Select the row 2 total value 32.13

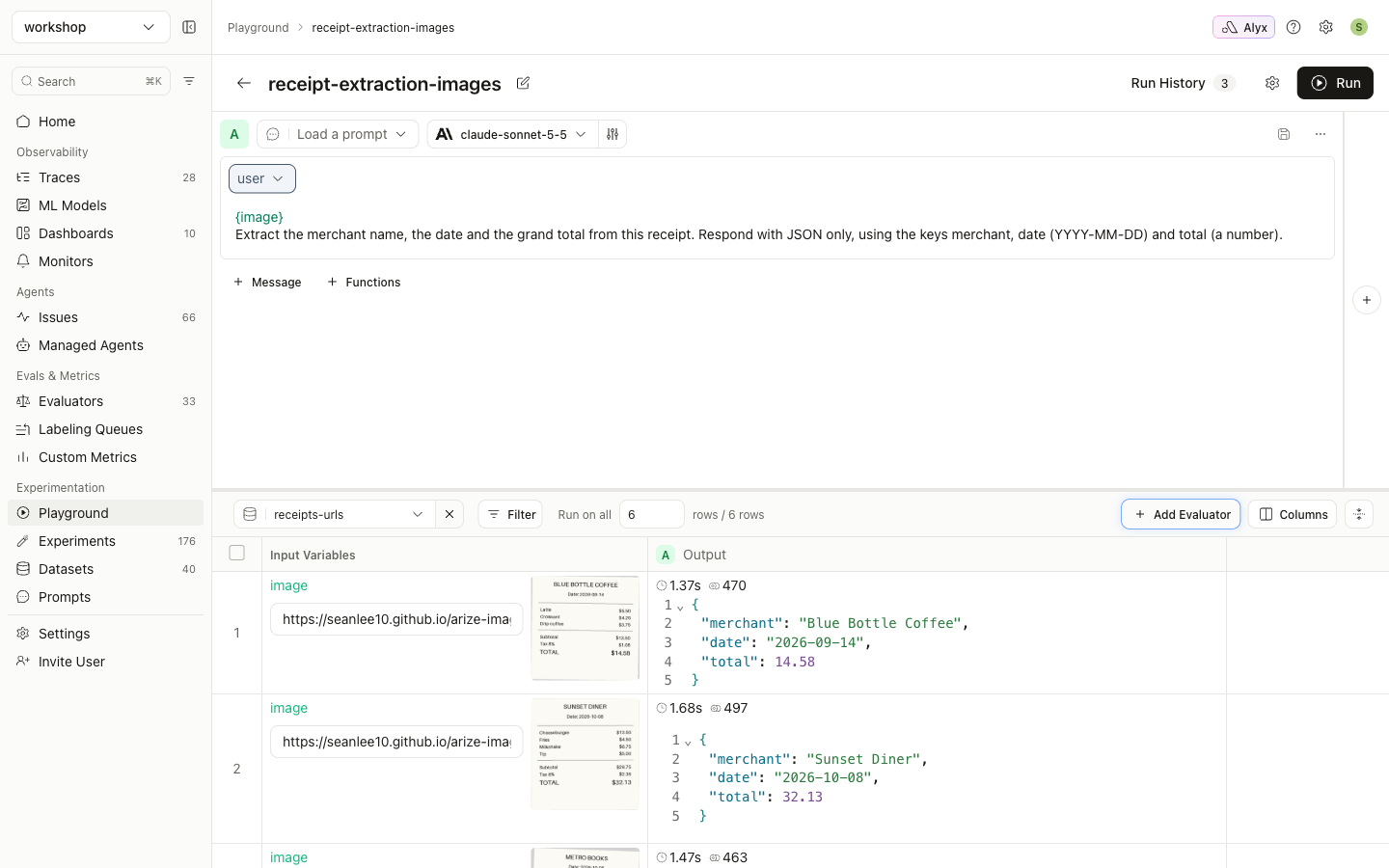pyautogui.click(x=803, y=797)
